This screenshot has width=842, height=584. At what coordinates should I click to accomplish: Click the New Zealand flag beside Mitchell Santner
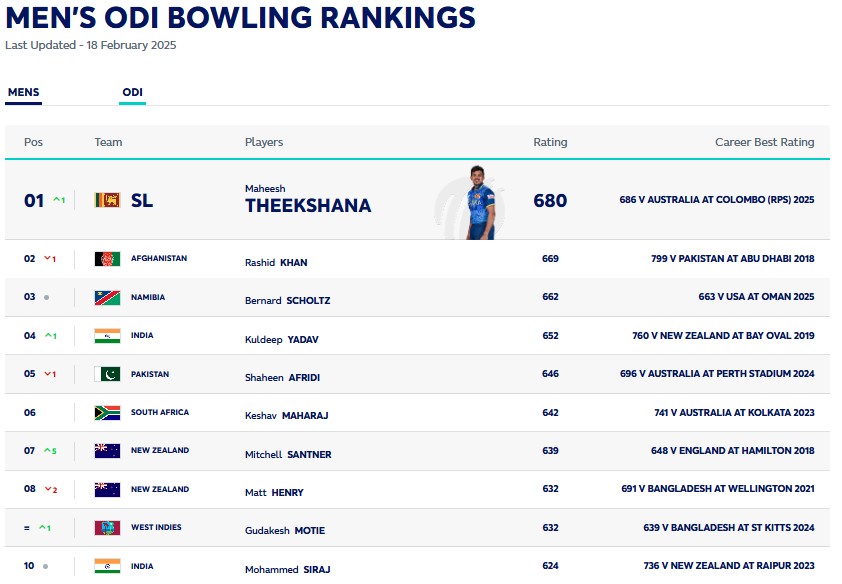click(107, 451)
